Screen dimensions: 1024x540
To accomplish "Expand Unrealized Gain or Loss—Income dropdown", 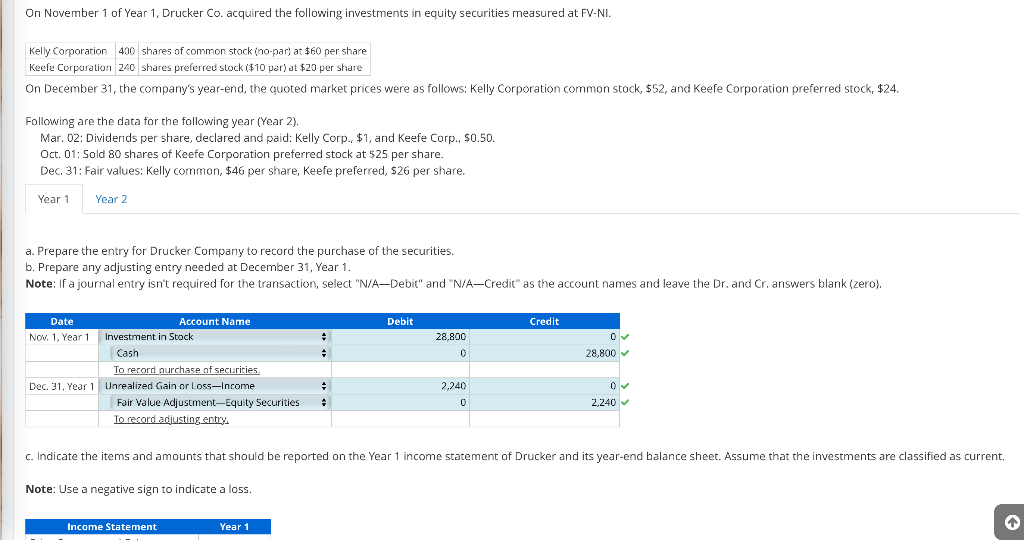I will [x=215, y=386].
